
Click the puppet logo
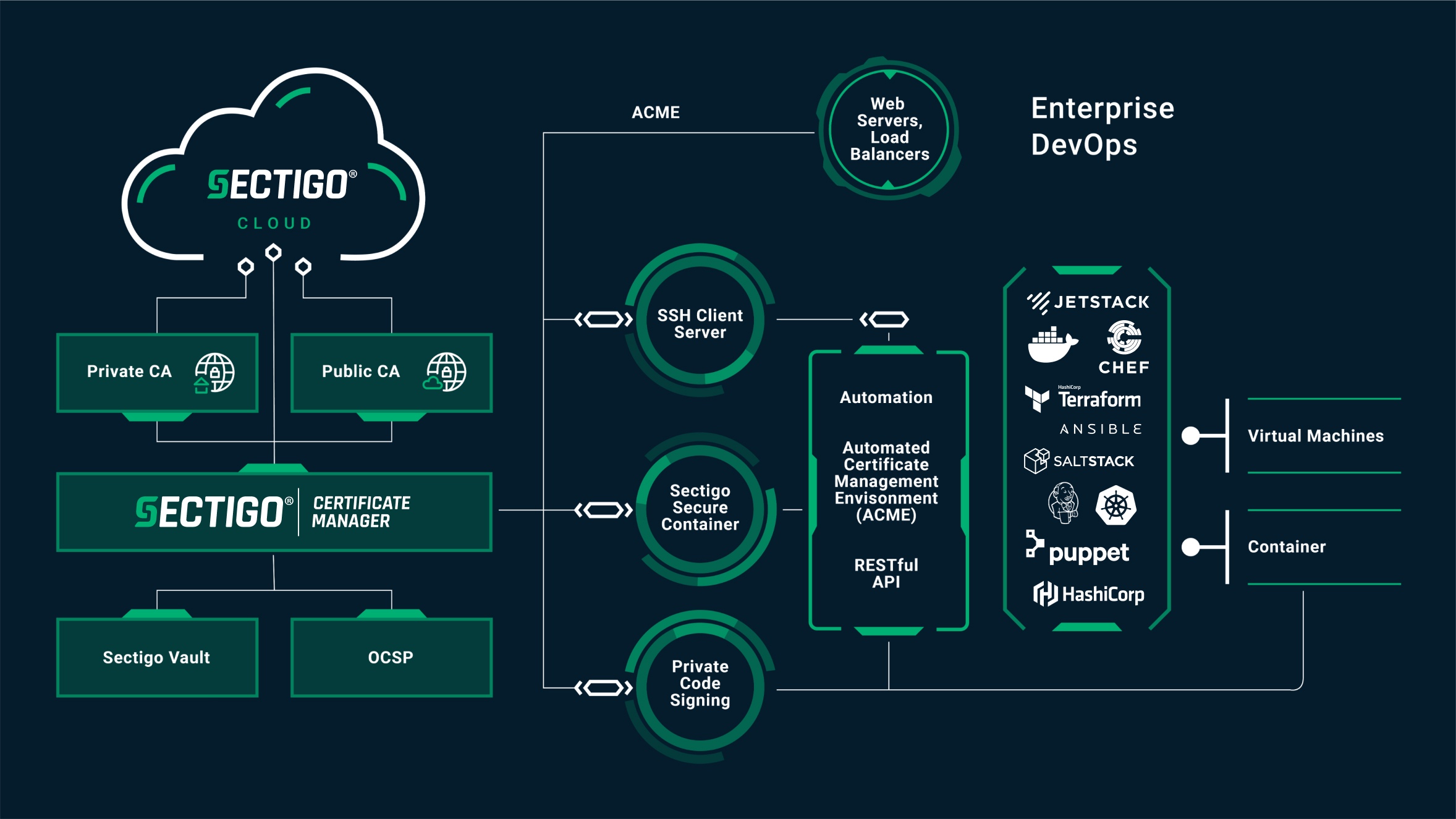click(x=1078, y=549)
